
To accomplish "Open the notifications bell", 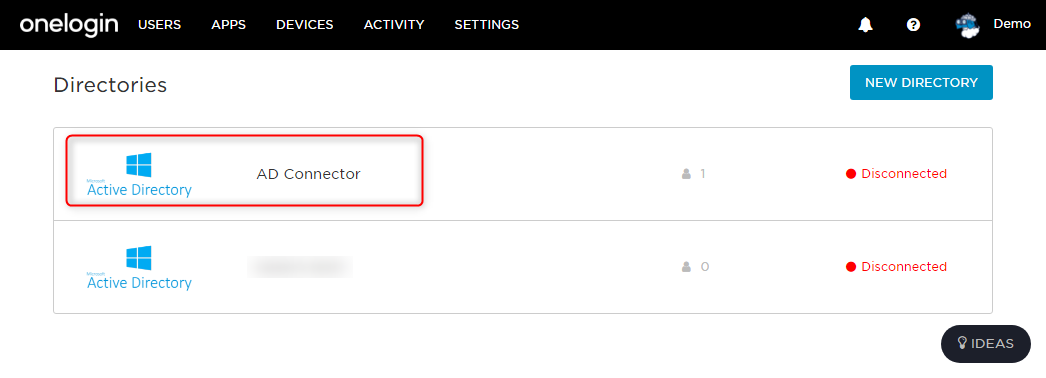I will point(866,25).
